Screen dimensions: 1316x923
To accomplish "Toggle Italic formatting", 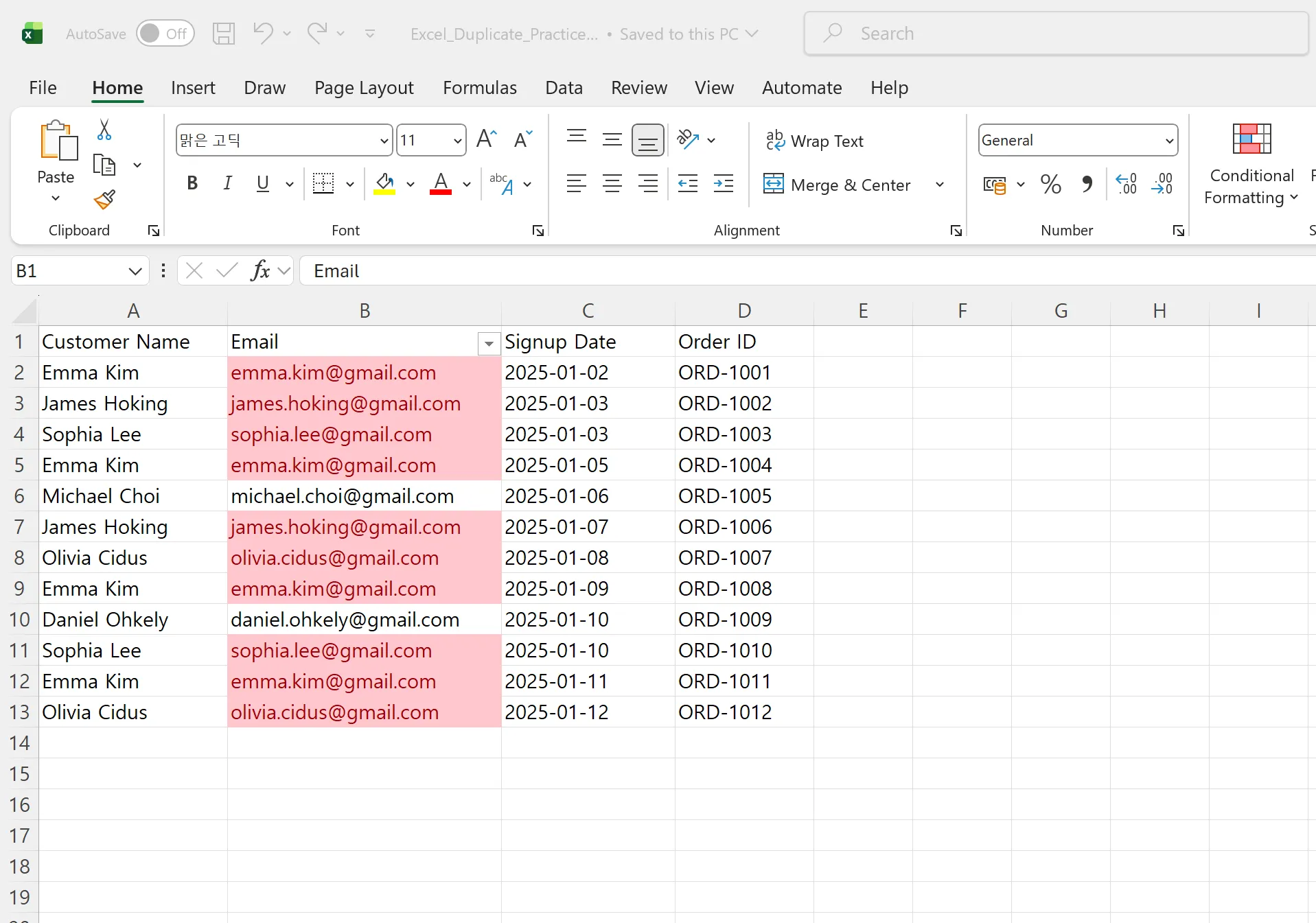I will click(227, 183).
